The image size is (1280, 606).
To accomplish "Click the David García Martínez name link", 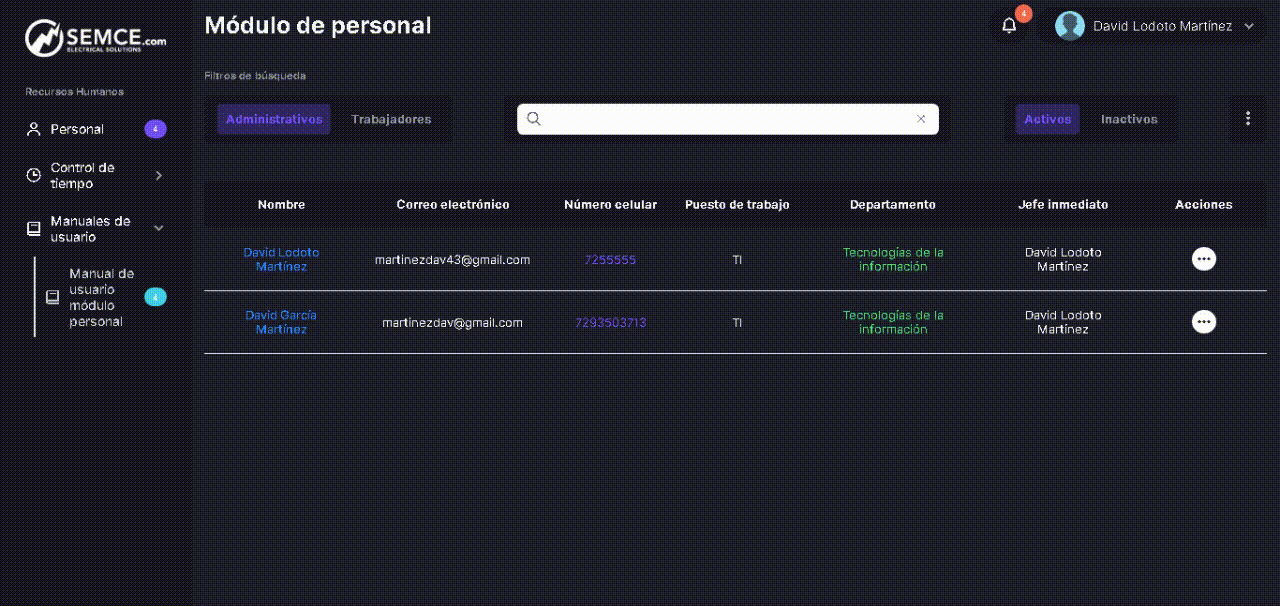I will coord(281,322).
